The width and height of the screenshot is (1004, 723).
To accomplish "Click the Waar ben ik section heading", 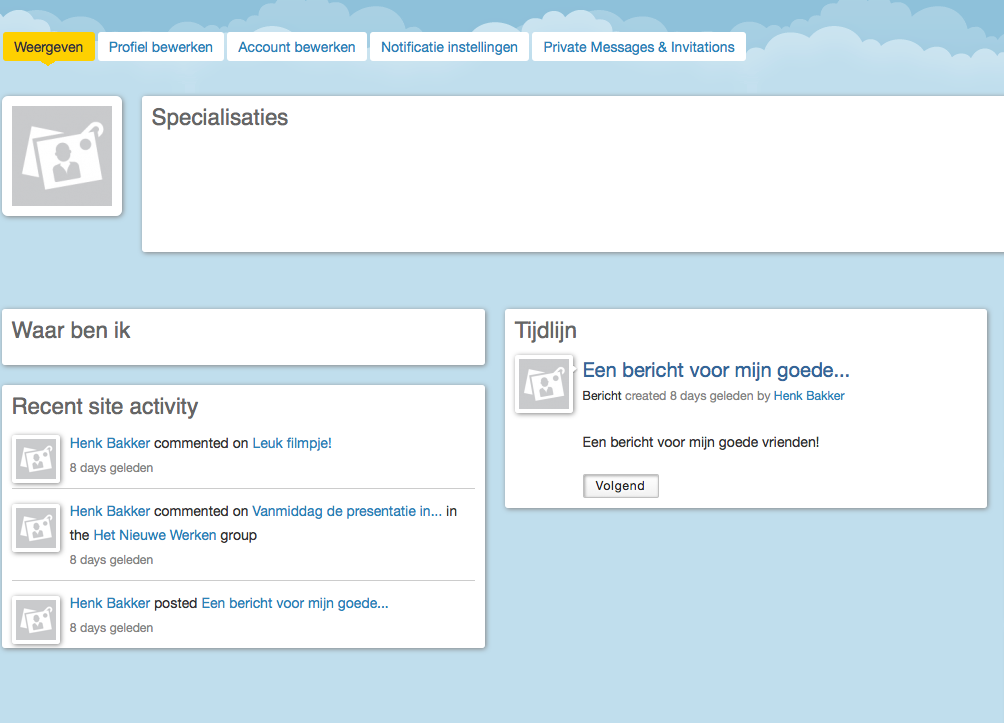I will 71,330.
